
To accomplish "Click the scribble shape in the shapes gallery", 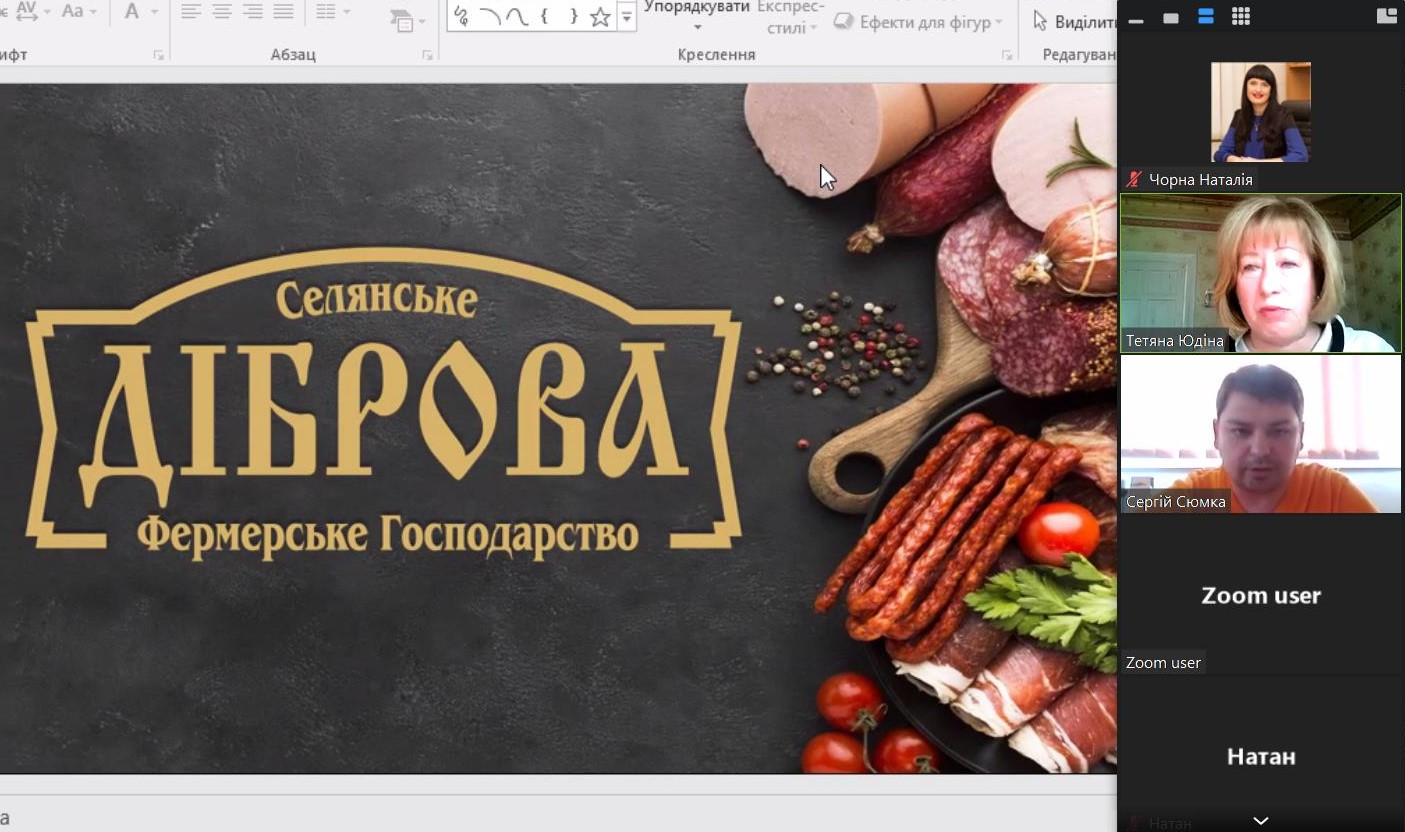I will click(x=461, y=16).
